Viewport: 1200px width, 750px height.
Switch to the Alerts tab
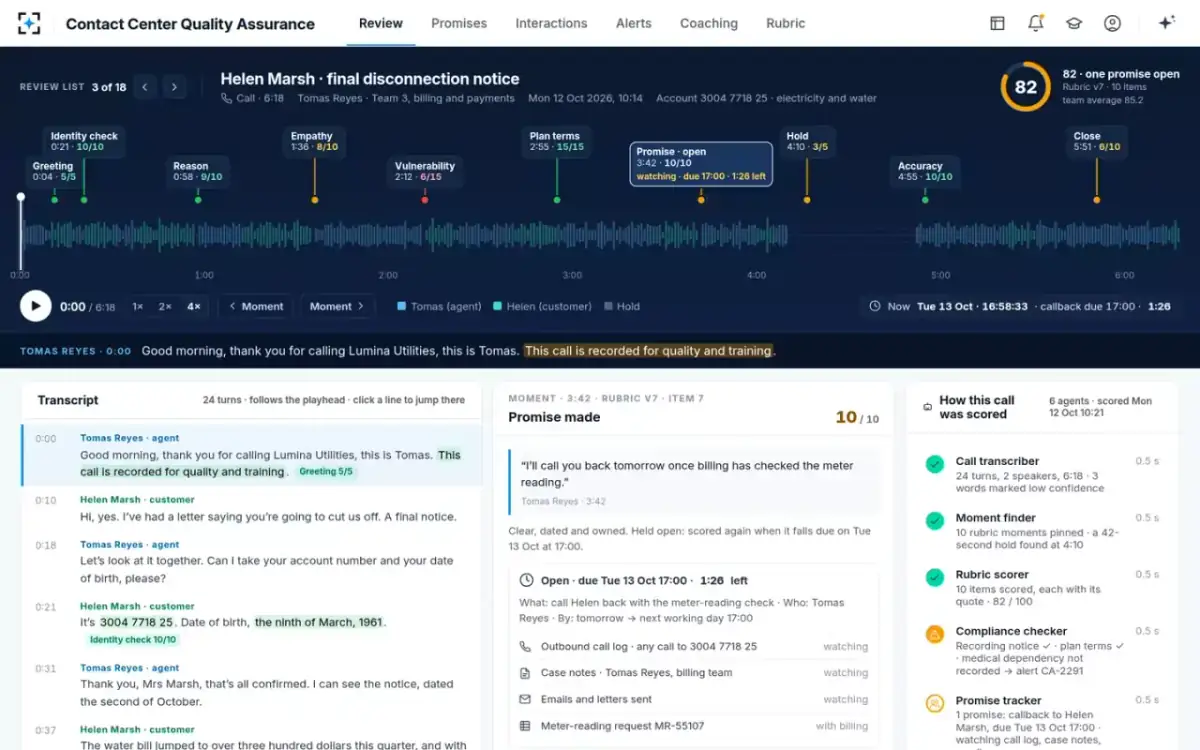pyautogui.click(x=634, y=23)
